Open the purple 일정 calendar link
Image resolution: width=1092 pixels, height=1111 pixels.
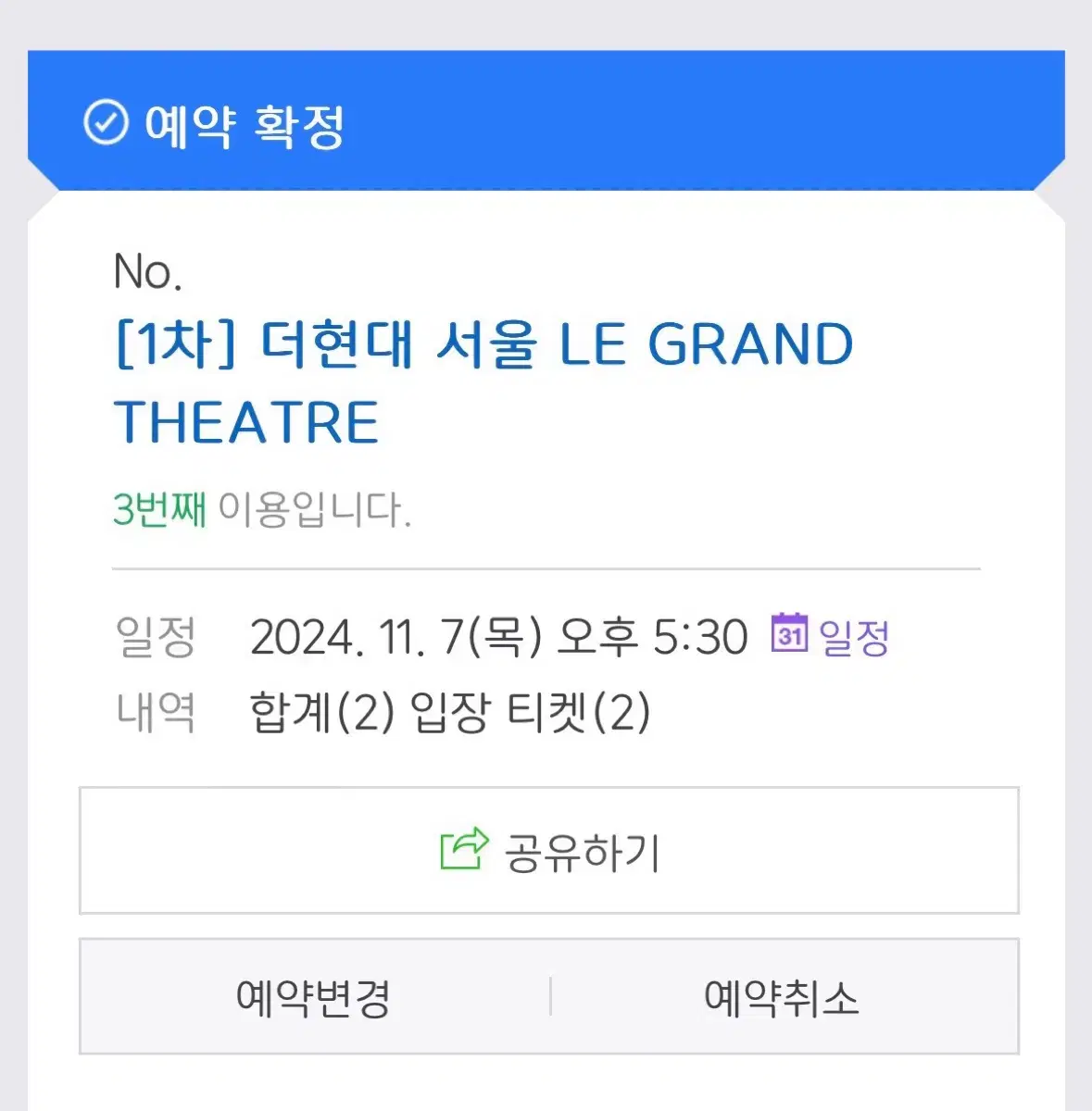tap(854, 637)
